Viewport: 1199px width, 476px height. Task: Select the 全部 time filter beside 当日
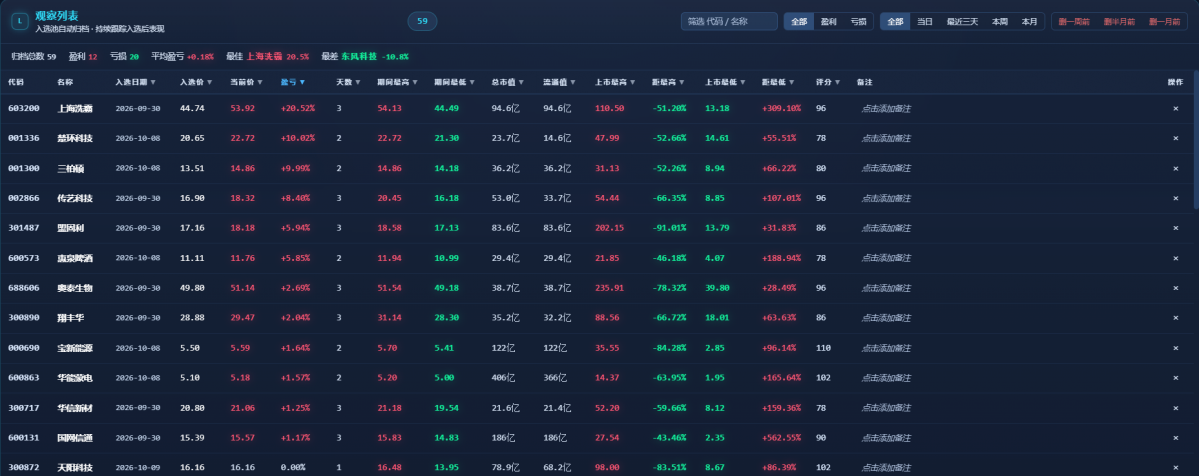click(x=895, y=21)
